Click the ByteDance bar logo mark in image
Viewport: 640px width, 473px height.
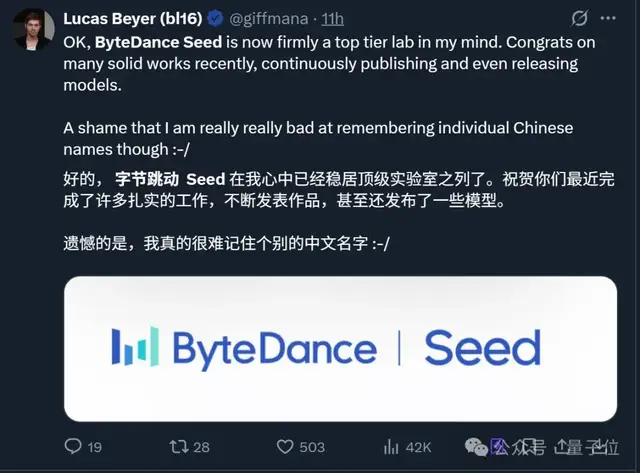tap(134, 349)
